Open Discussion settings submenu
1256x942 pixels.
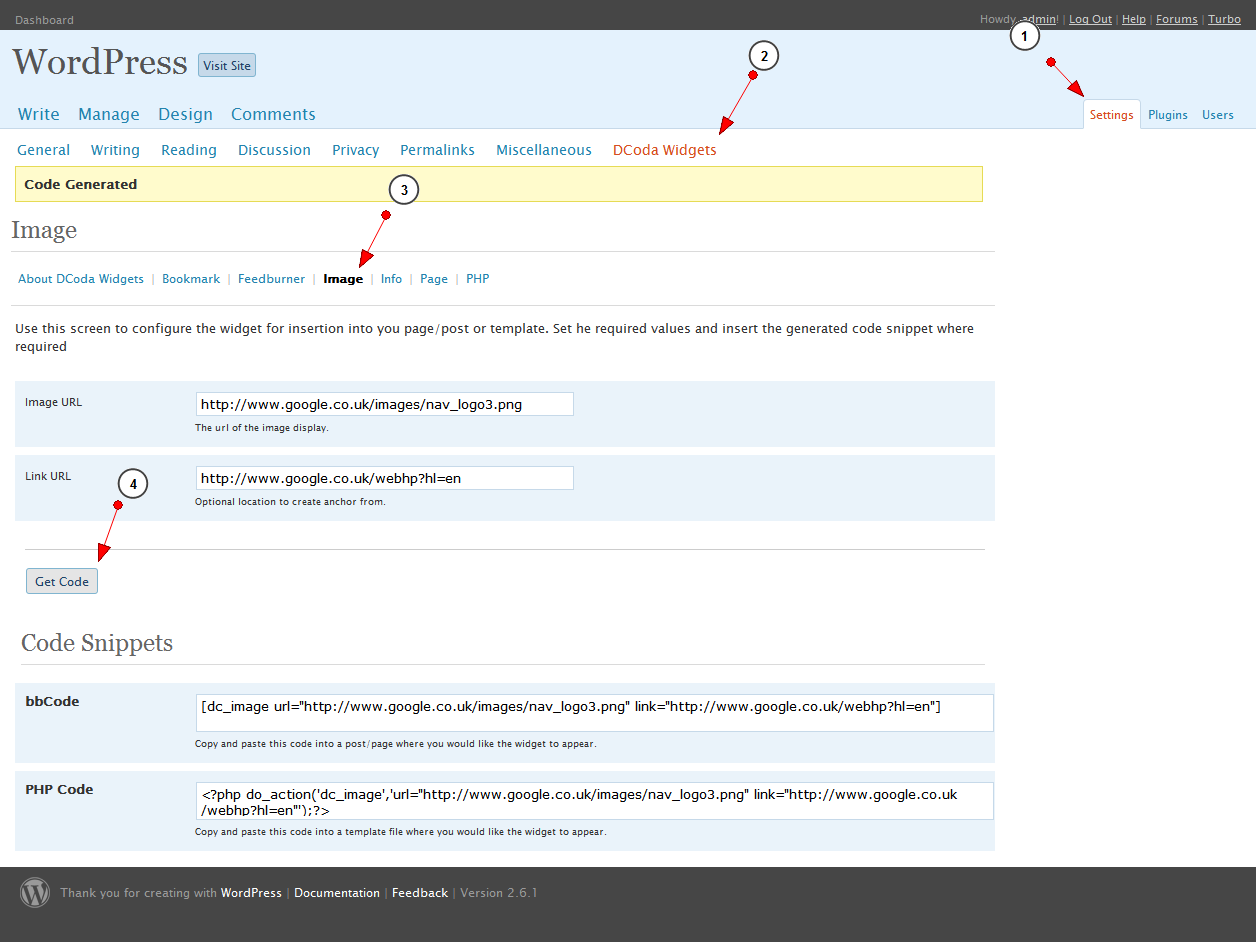pos(274,150)
